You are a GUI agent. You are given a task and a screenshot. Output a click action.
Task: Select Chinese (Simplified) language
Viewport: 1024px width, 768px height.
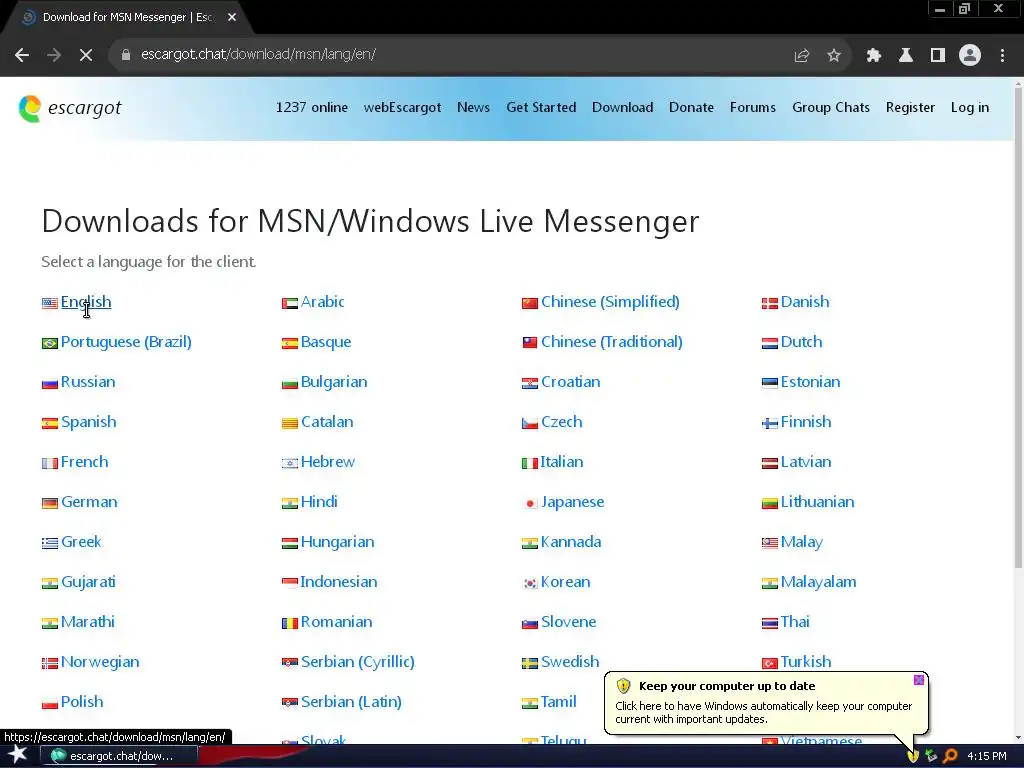click(610, 302)
